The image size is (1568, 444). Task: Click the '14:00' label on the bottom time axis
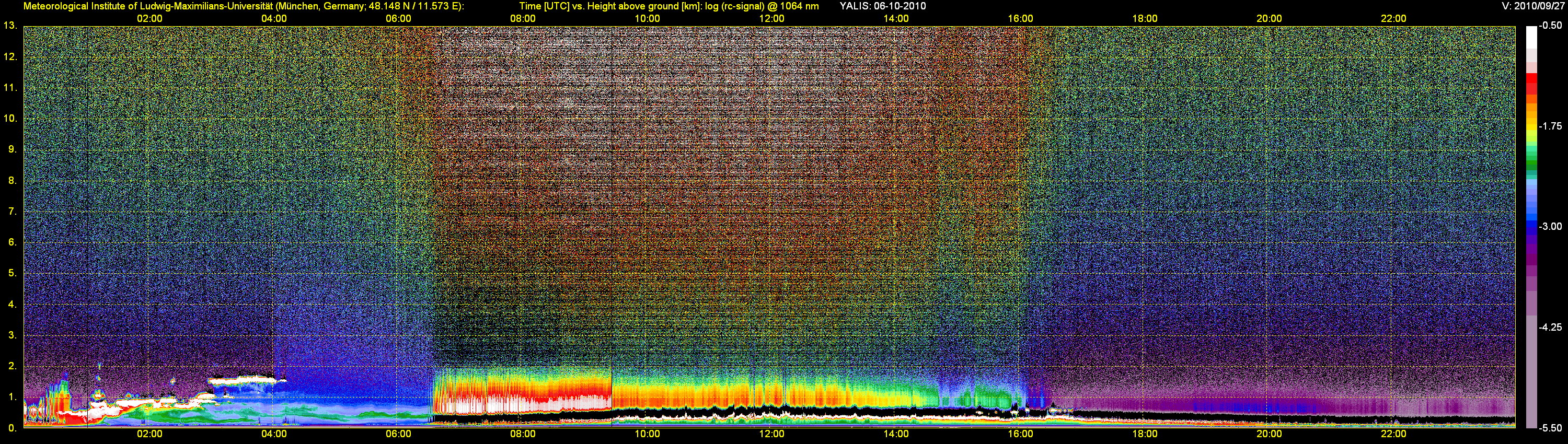896,434
